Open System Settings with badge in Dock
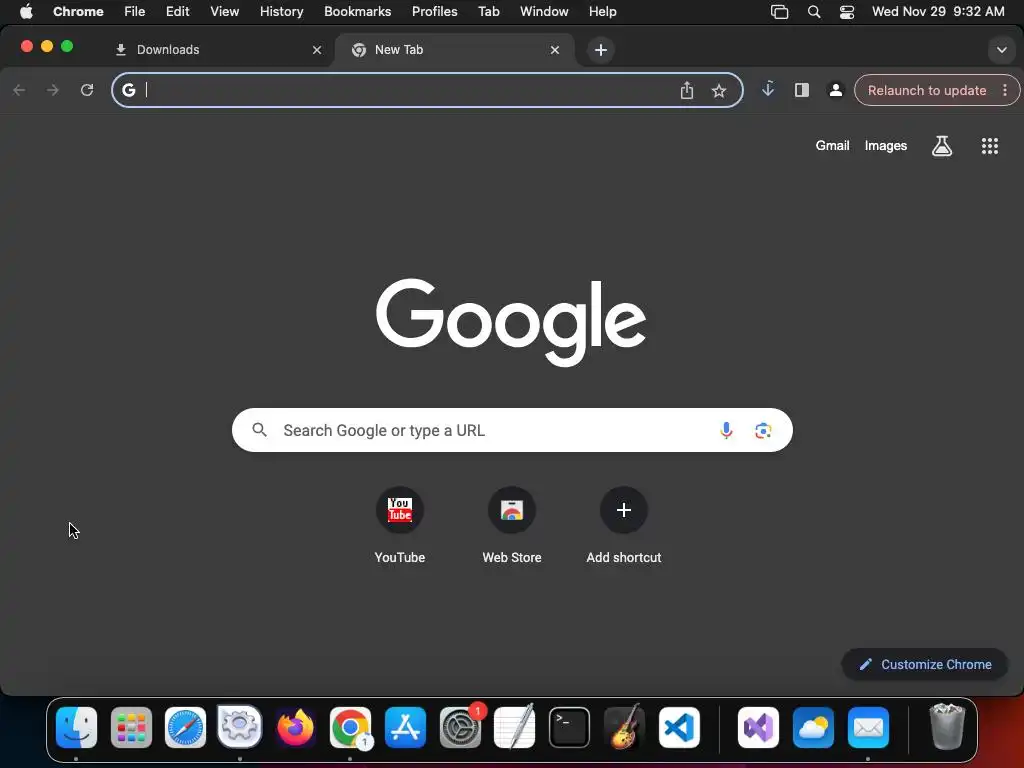Viewport: 1024px width, 768px height. 460,727
